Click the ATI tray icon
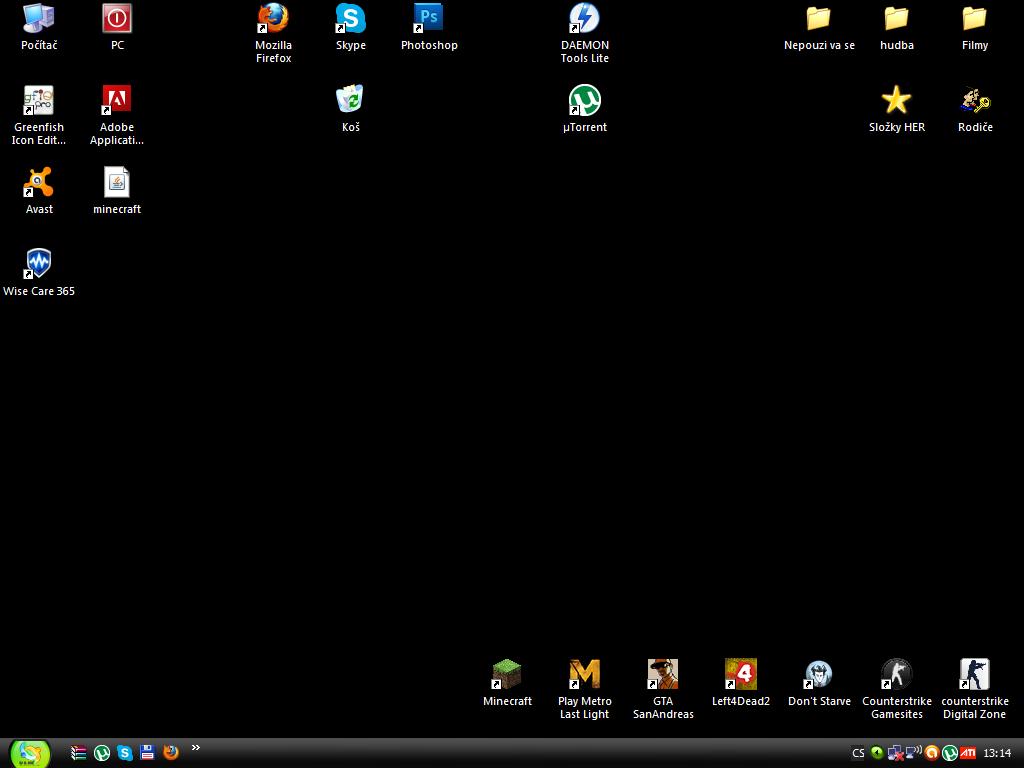Screen dimensions: 1024x768 coord(968,753)
